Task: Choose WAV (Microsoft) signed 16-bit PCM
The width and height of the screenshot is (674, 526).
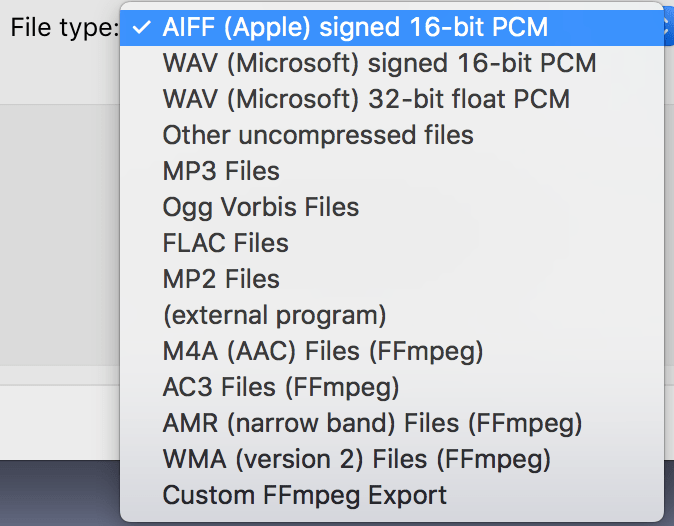Action: [x=379, y=63]
